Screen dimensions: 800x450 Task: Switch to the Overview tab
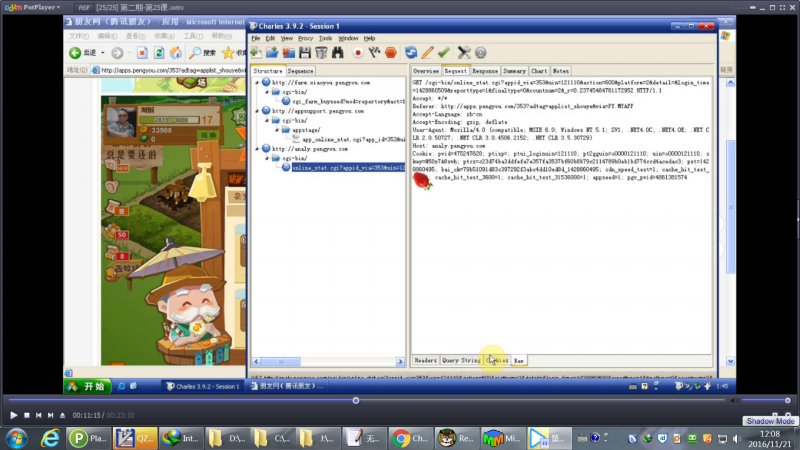click(426, 71)
